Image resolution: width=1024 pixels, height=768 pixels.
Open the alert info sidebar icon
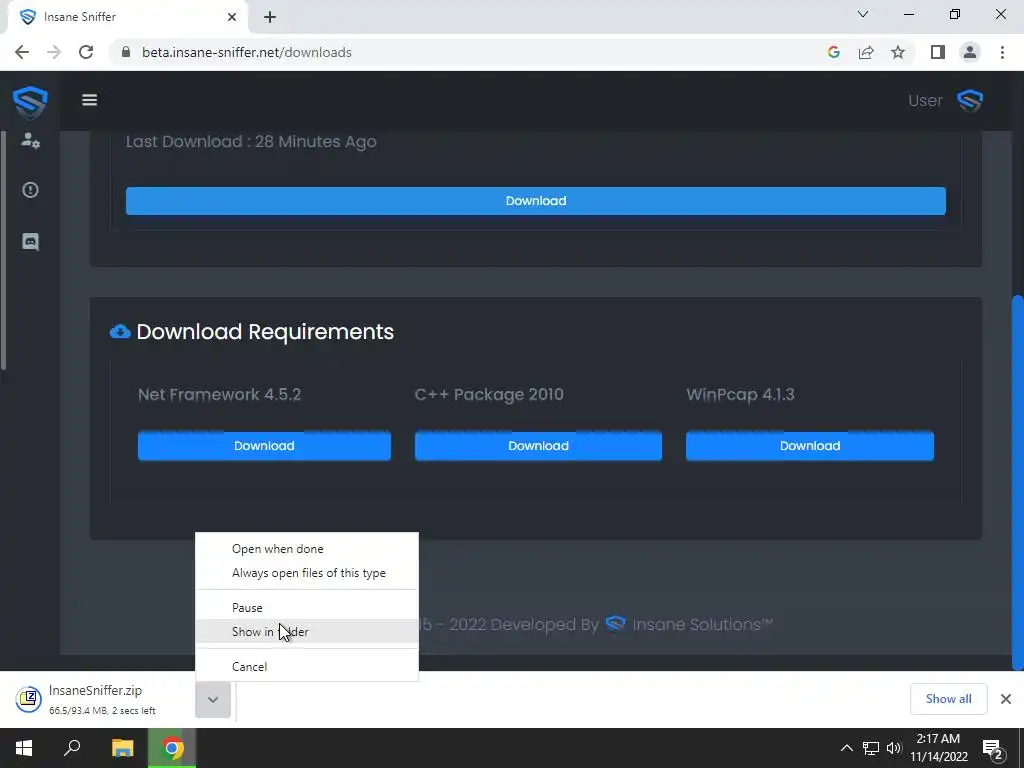click(30, 190)
